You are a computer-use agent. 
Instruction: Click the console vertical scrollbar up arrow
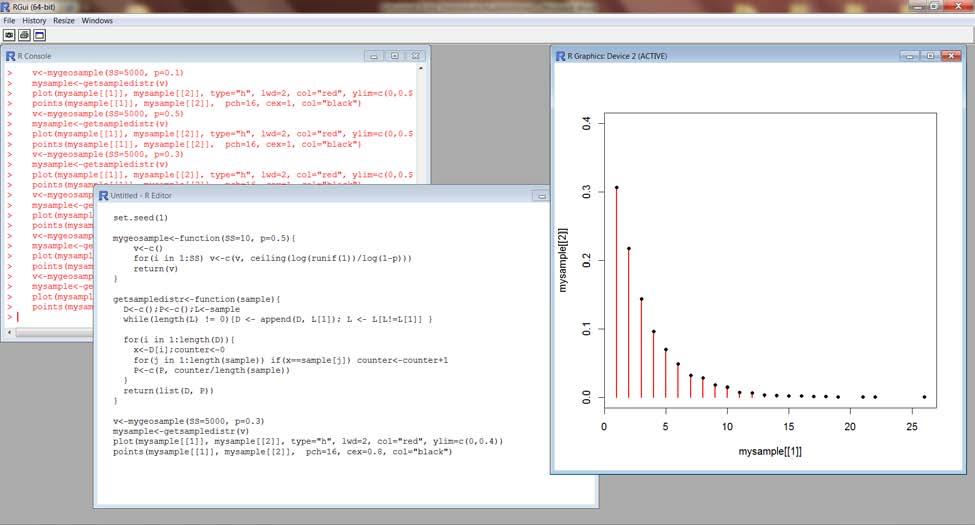421,68
